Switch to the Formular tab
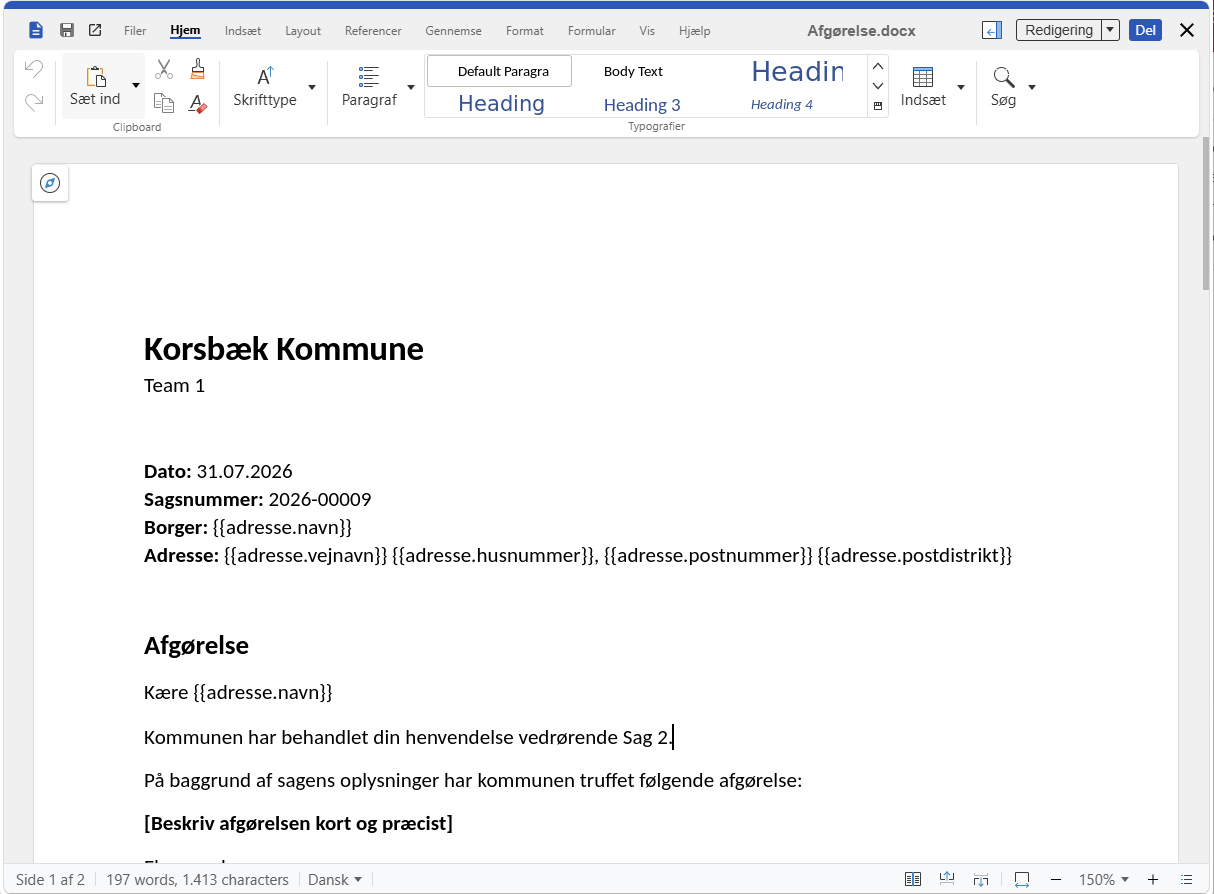 [592, 31]
